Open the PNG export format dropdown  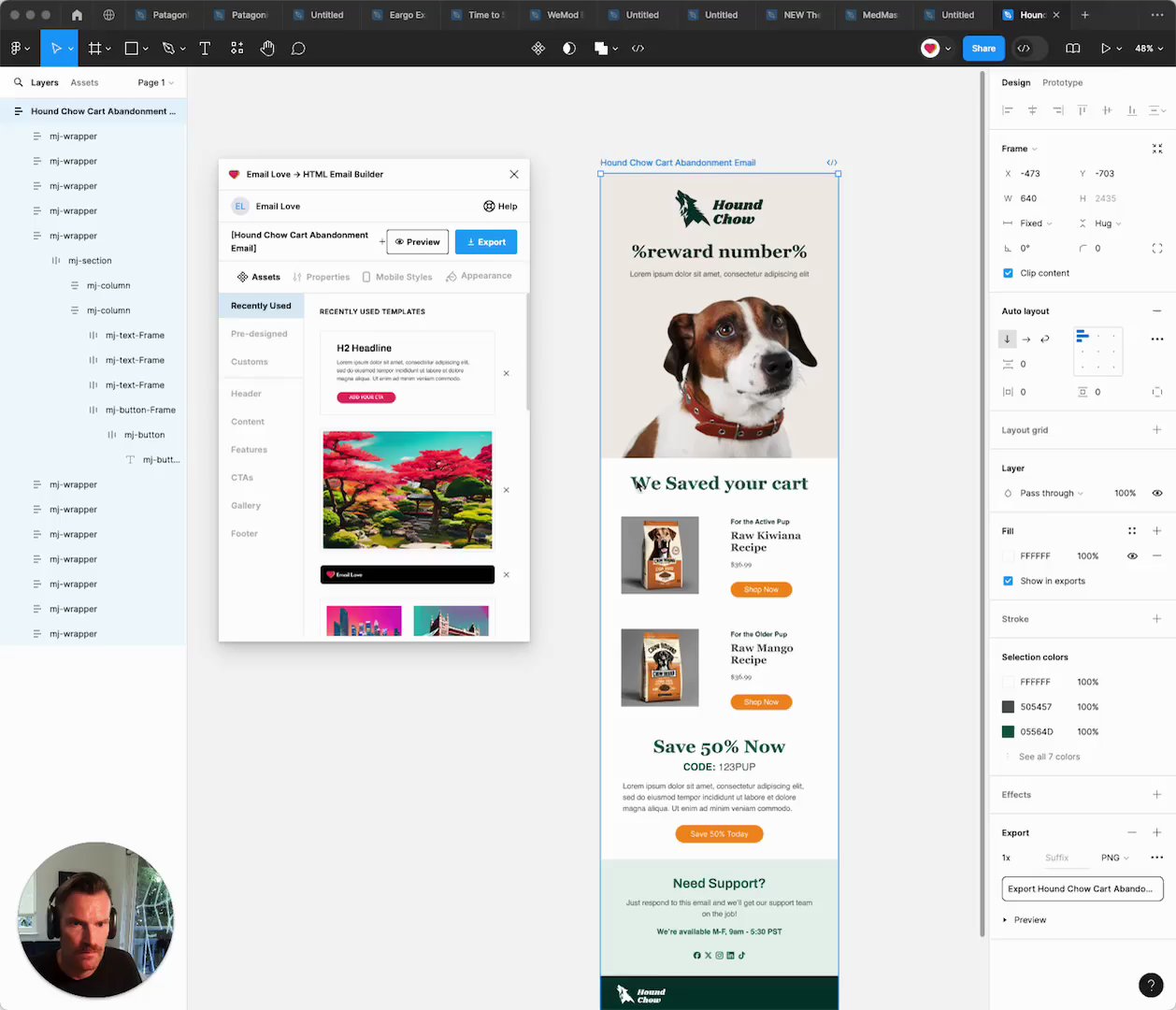click(x=1114, y=858)
